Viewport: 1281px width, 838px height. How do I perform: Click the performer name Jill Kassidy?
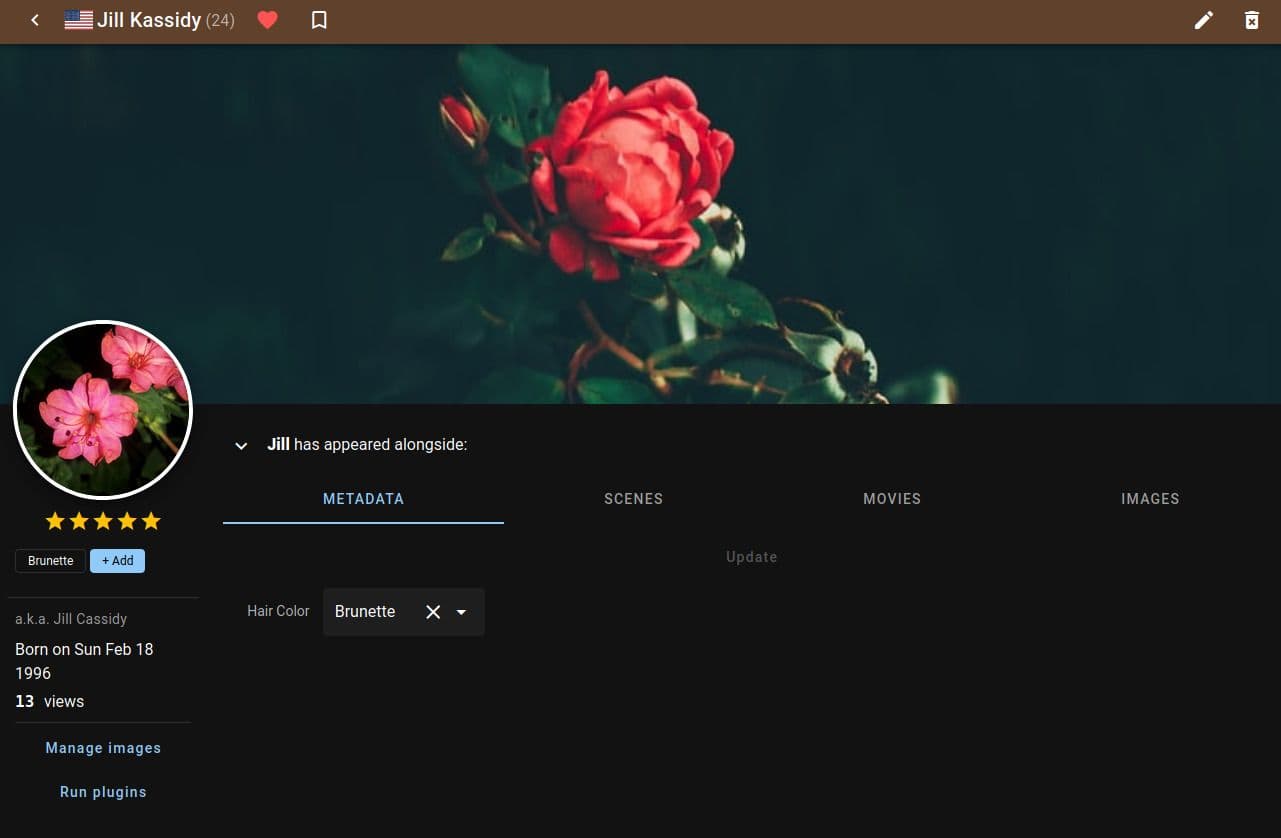[148, 19]
